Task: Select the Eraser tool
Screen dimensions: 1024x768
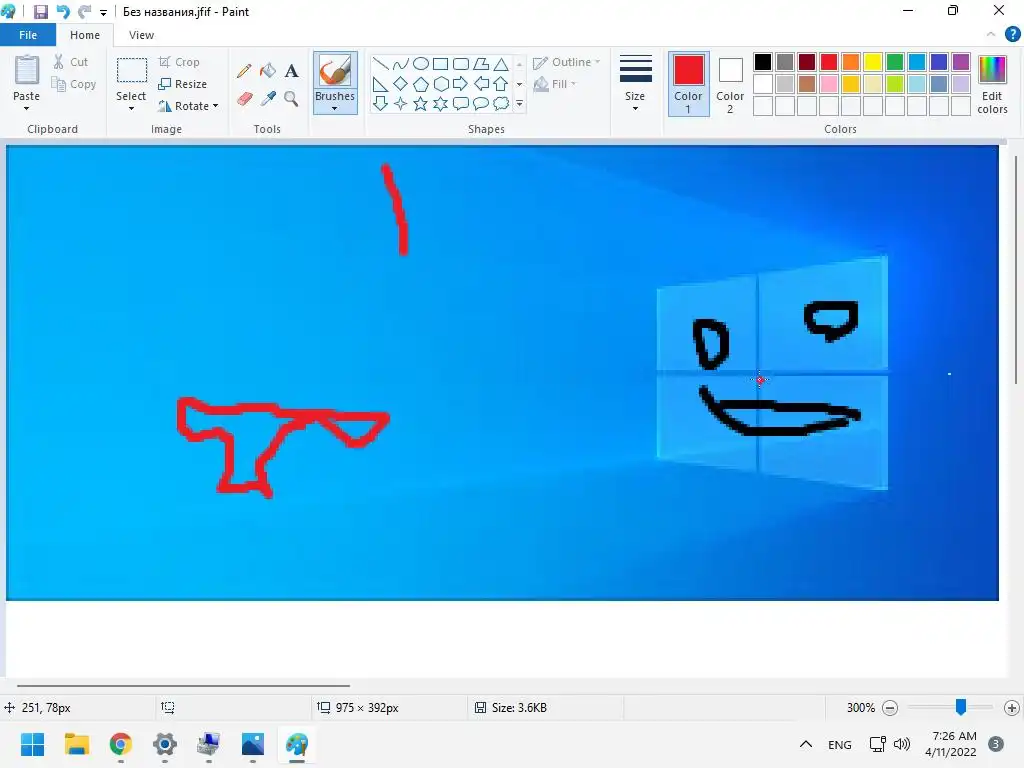Action: pyautogui.click(x=244, y=99)
